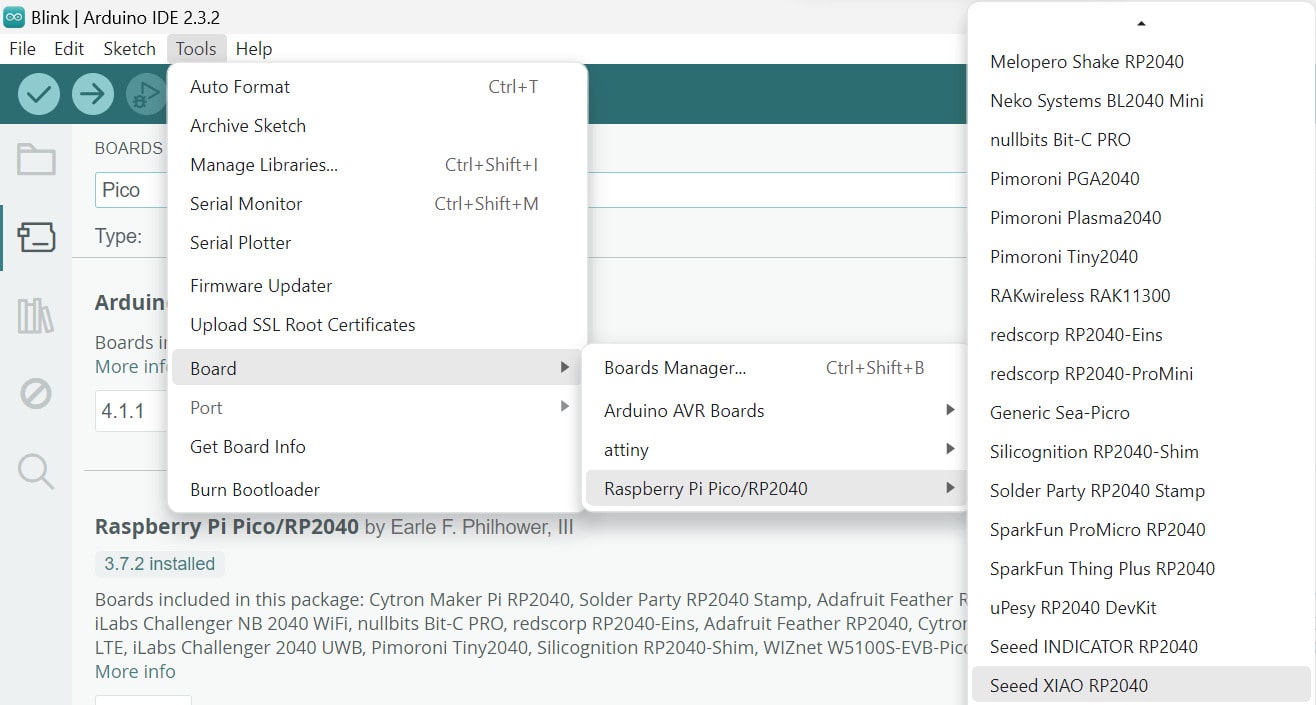1316x705 pixels.
Task: Choose Auto Format from Tools menu
Action: (377, 87)
